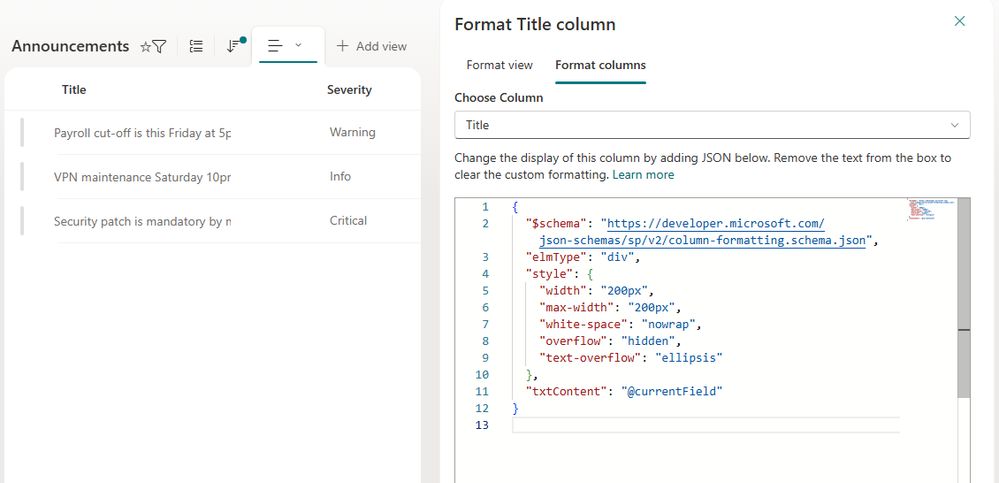This screenshot has height=483, width=999.
Task: Open the filter funnel icon
Action: point(159,47)
